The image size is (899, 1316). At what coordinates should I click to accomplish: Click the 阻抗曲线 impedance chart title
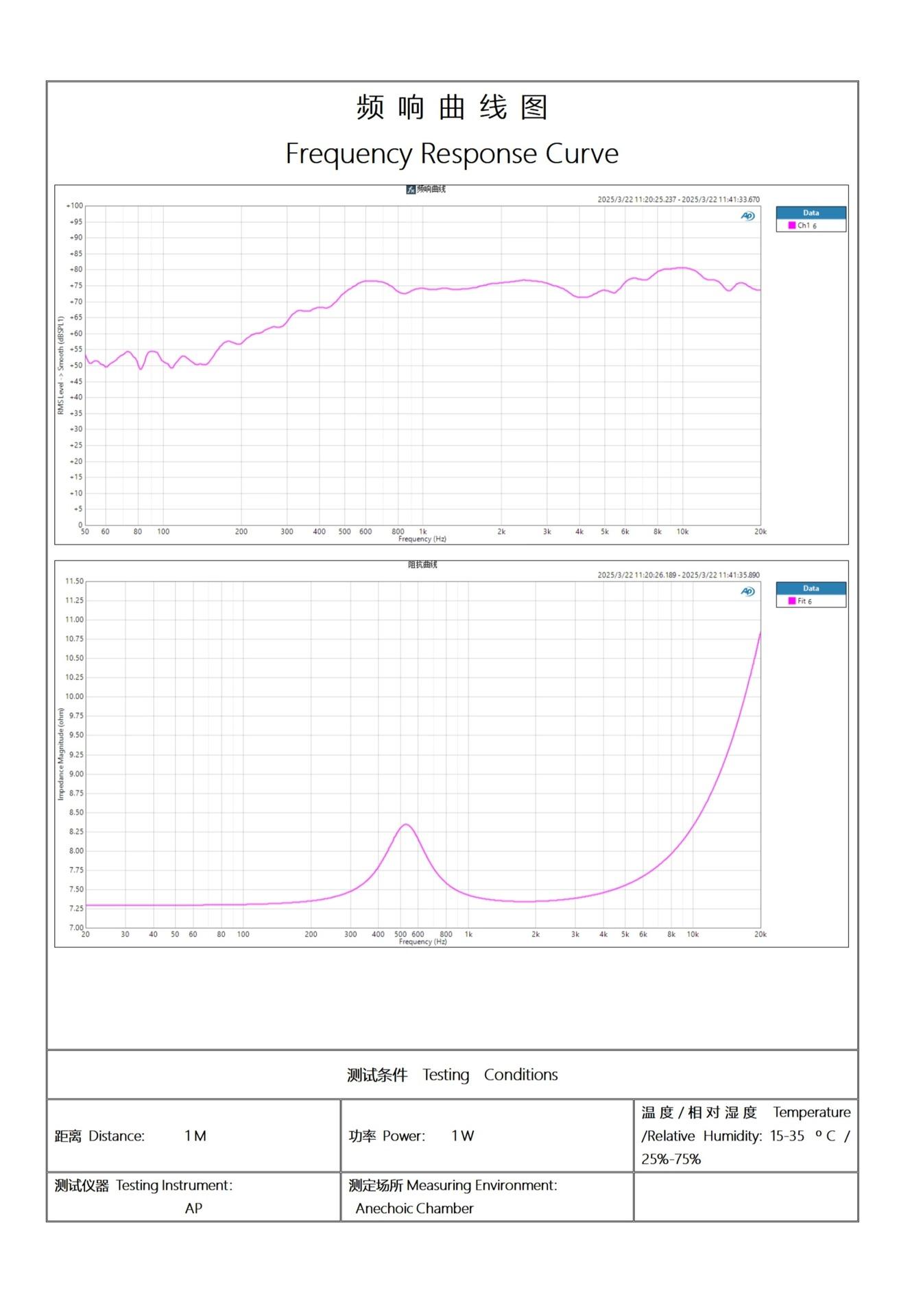point(422,565)
